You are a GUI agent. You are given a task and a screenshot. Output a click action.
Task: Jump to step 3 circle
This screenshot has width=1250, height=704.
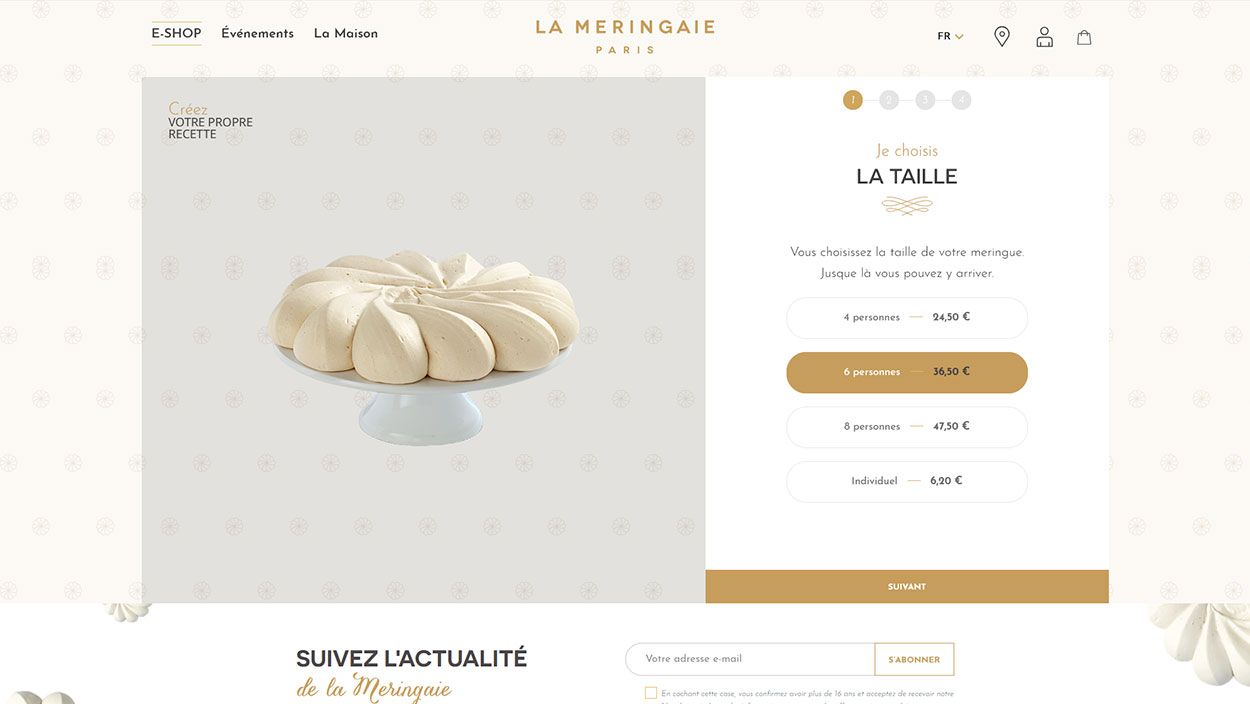click(925, 100)
